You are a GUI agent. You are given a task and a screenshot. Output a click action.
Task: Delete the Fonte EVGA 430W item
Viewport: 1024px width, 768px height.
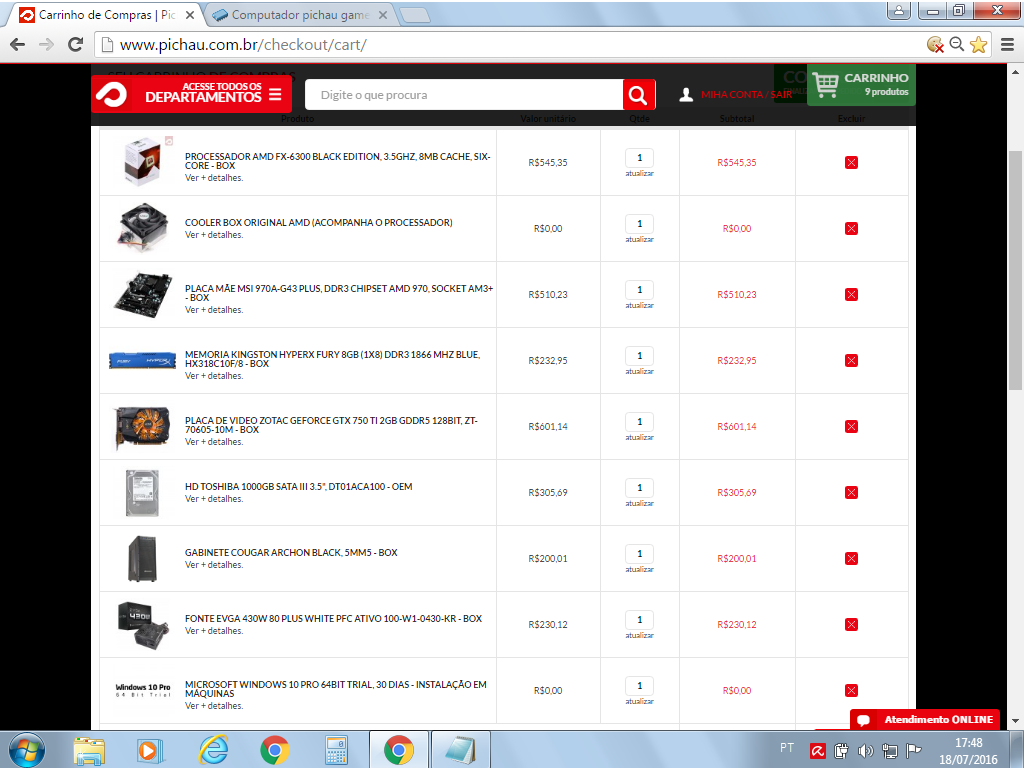coord(851,624)
